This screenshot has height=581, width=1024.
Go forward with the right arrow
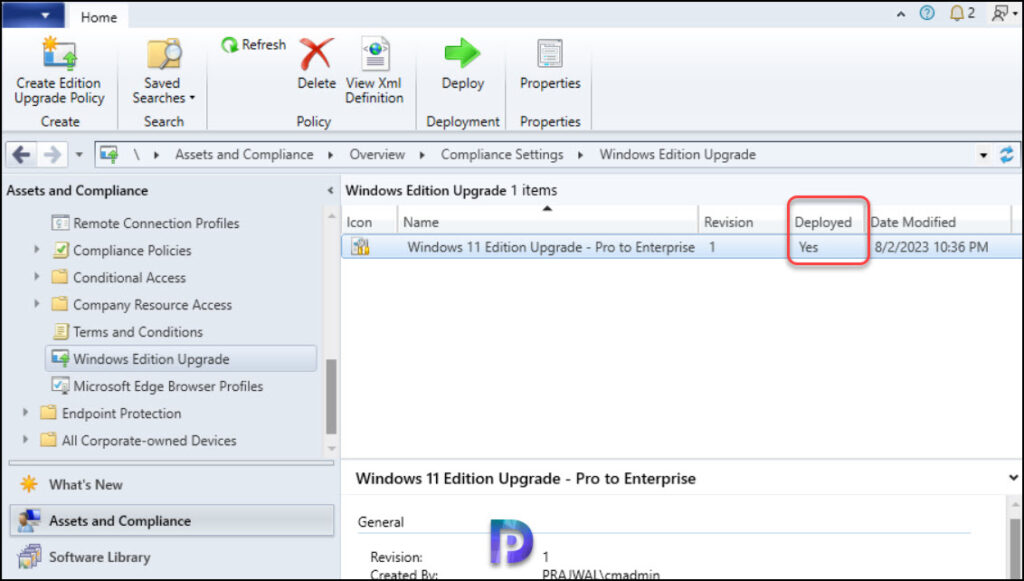(52, 155)
